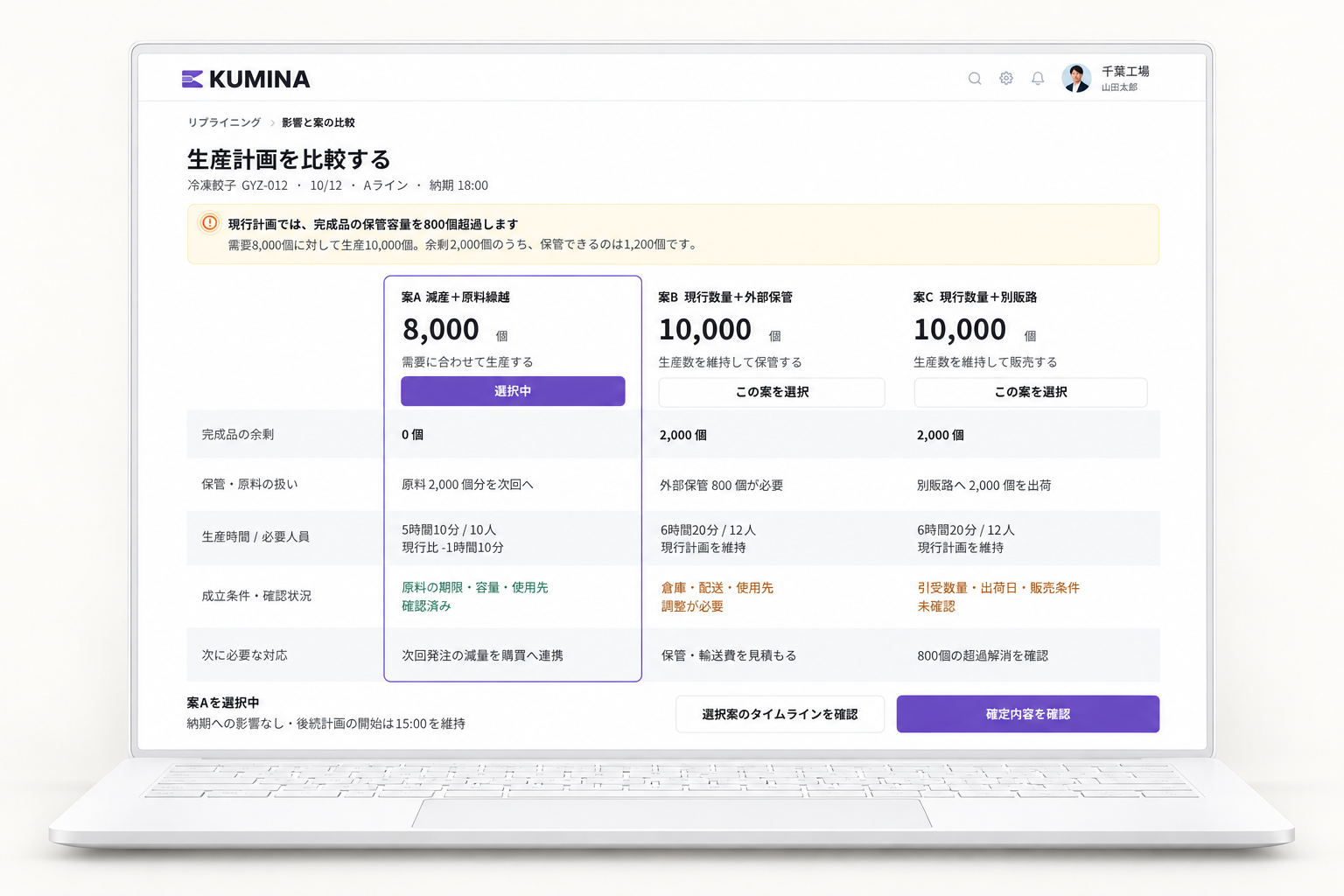Click the KUMINA logo
This screenshot has height=896, width=1344.
click(246, 79)
